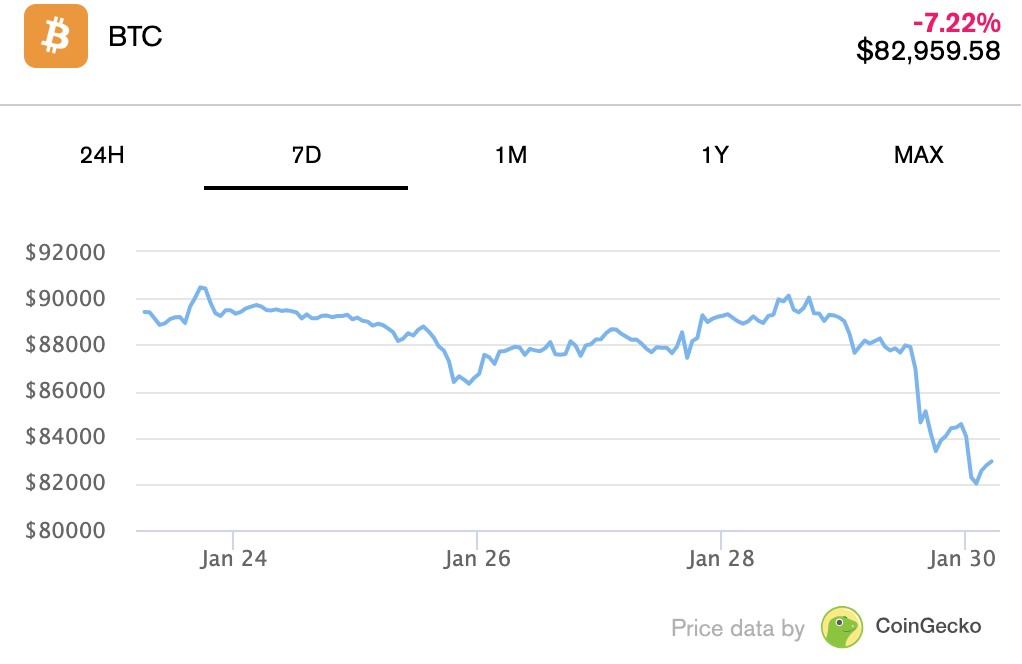Click the CoinGecko text link
Screen dimensions: 1022x664
(928, 627)
